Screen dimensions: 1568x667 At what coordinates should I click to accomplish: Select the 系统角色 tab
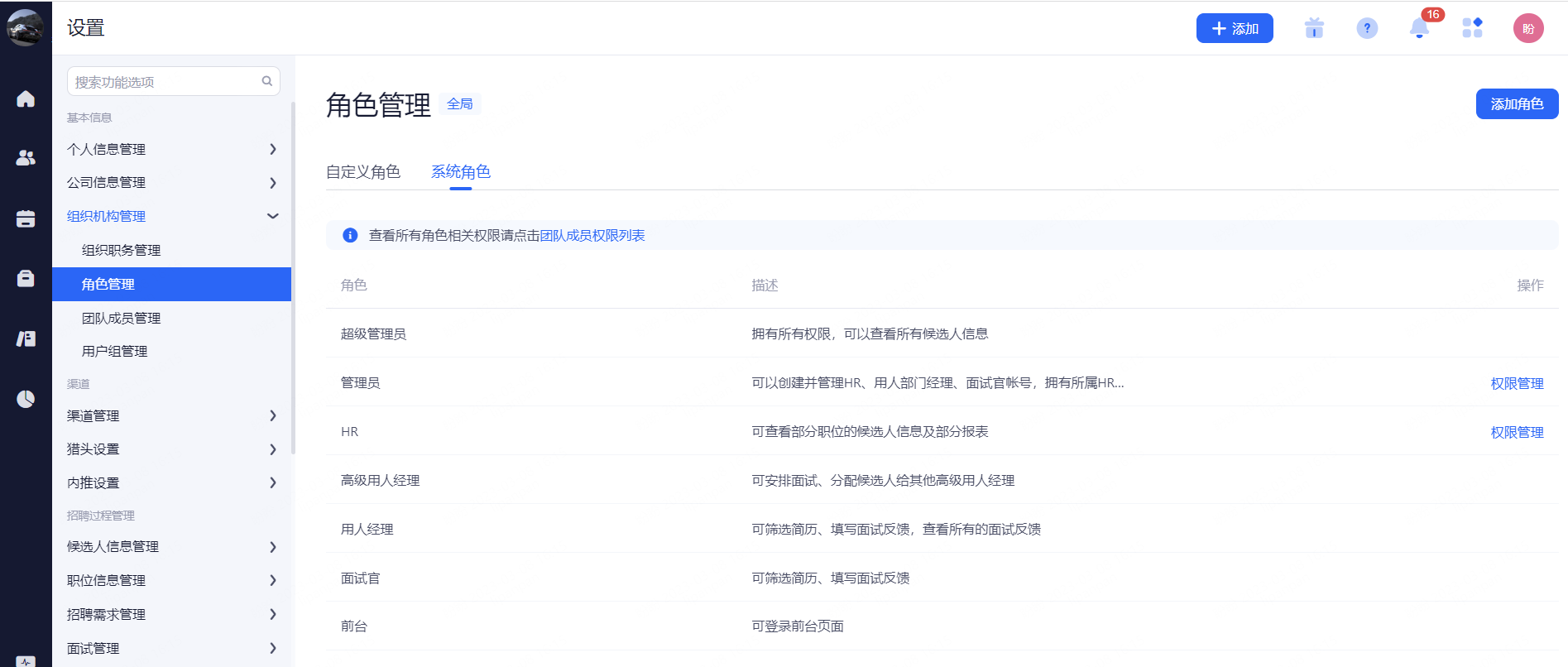(460, 171)
